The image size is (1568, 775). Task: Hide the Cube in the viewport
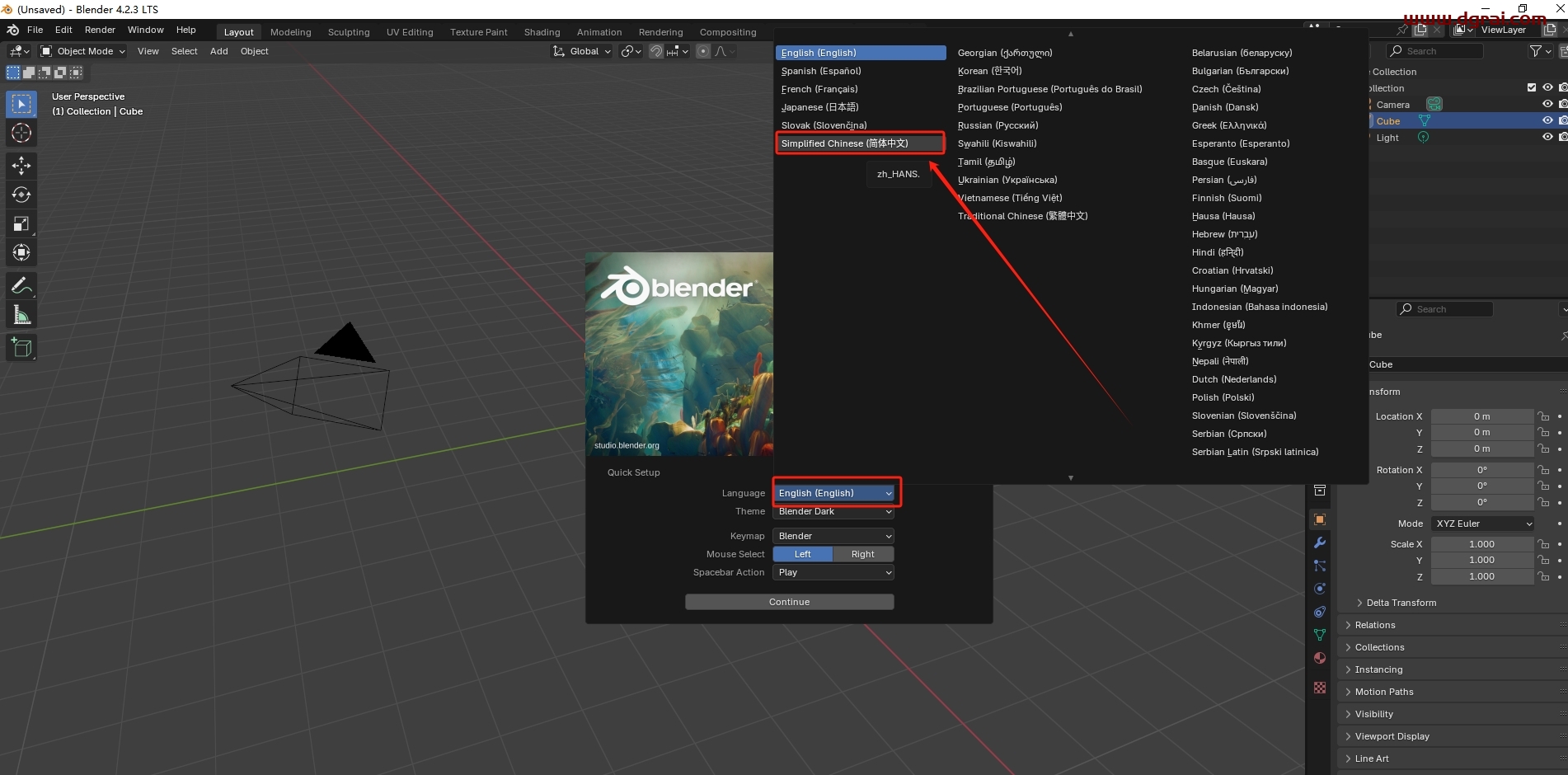coord(1547,120)
